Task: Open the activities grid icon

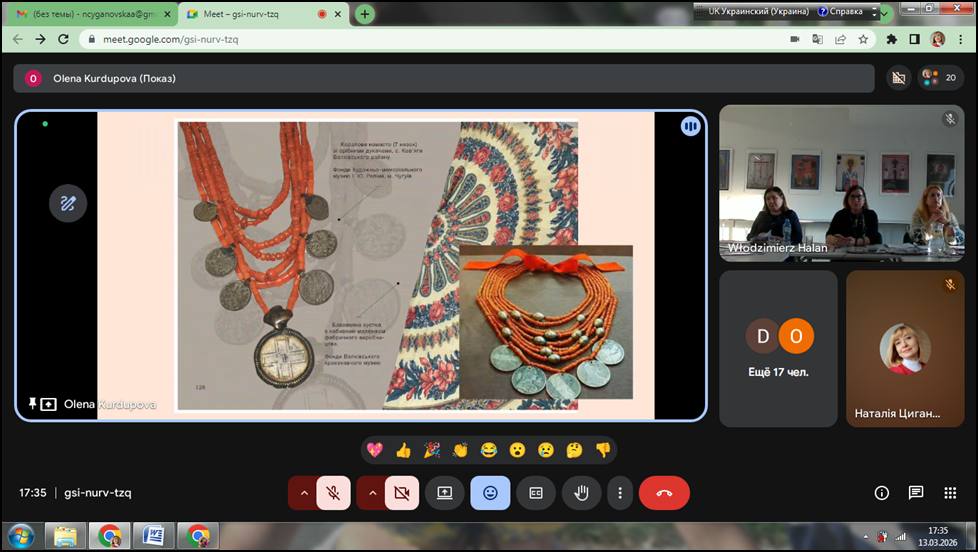Action: pyautogui.click(x=950, y=493)
